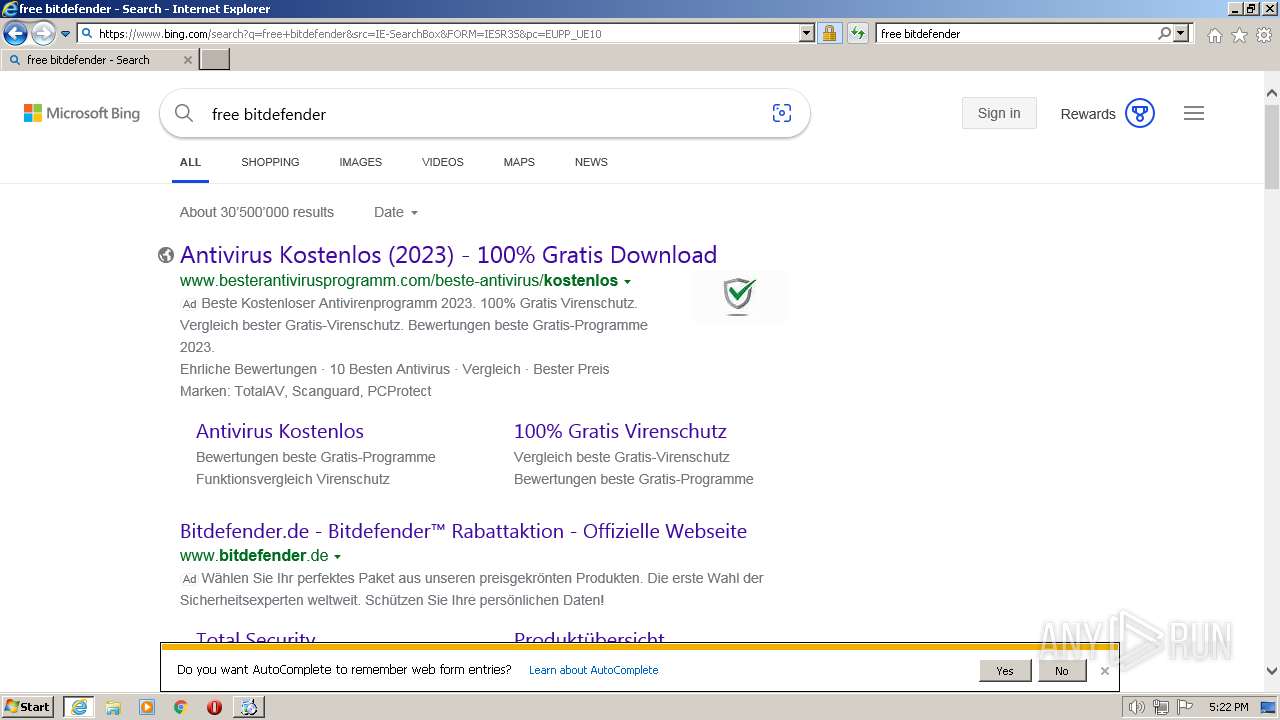Viewport: 1280px width, 720px height.
Task: Switch to the IMAGES tab
Action: click(360, 162)
